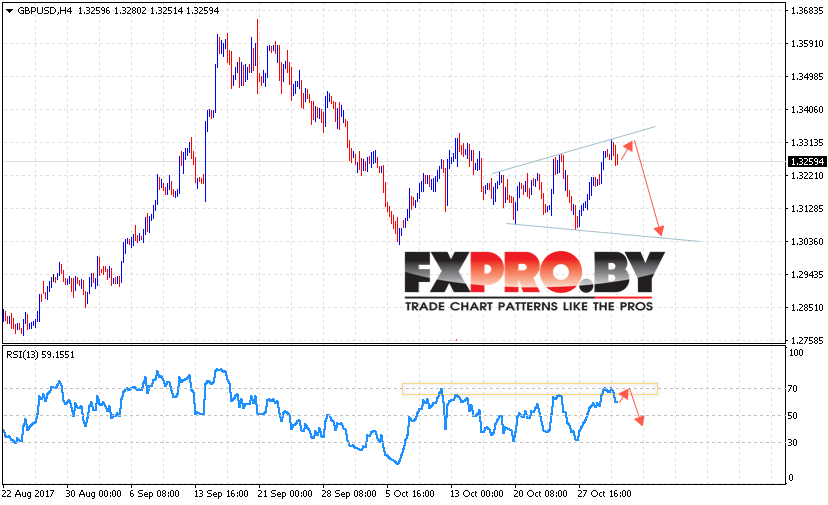Click the 27 Oct 16:00 time label
This screenshot has height=505, width=828.
click(x=605, y=494)
